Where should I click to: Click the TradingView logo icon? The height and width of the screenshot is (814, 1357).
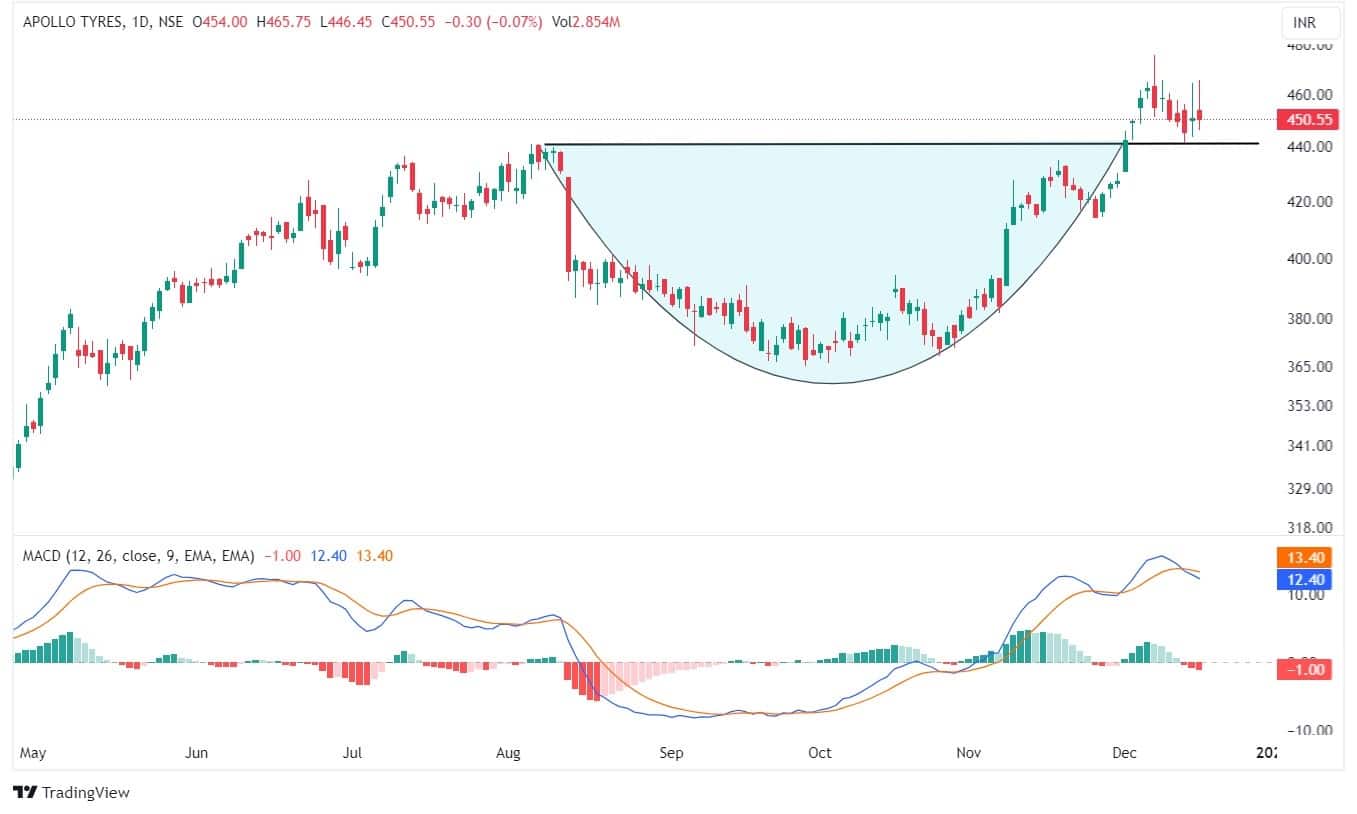25,792
